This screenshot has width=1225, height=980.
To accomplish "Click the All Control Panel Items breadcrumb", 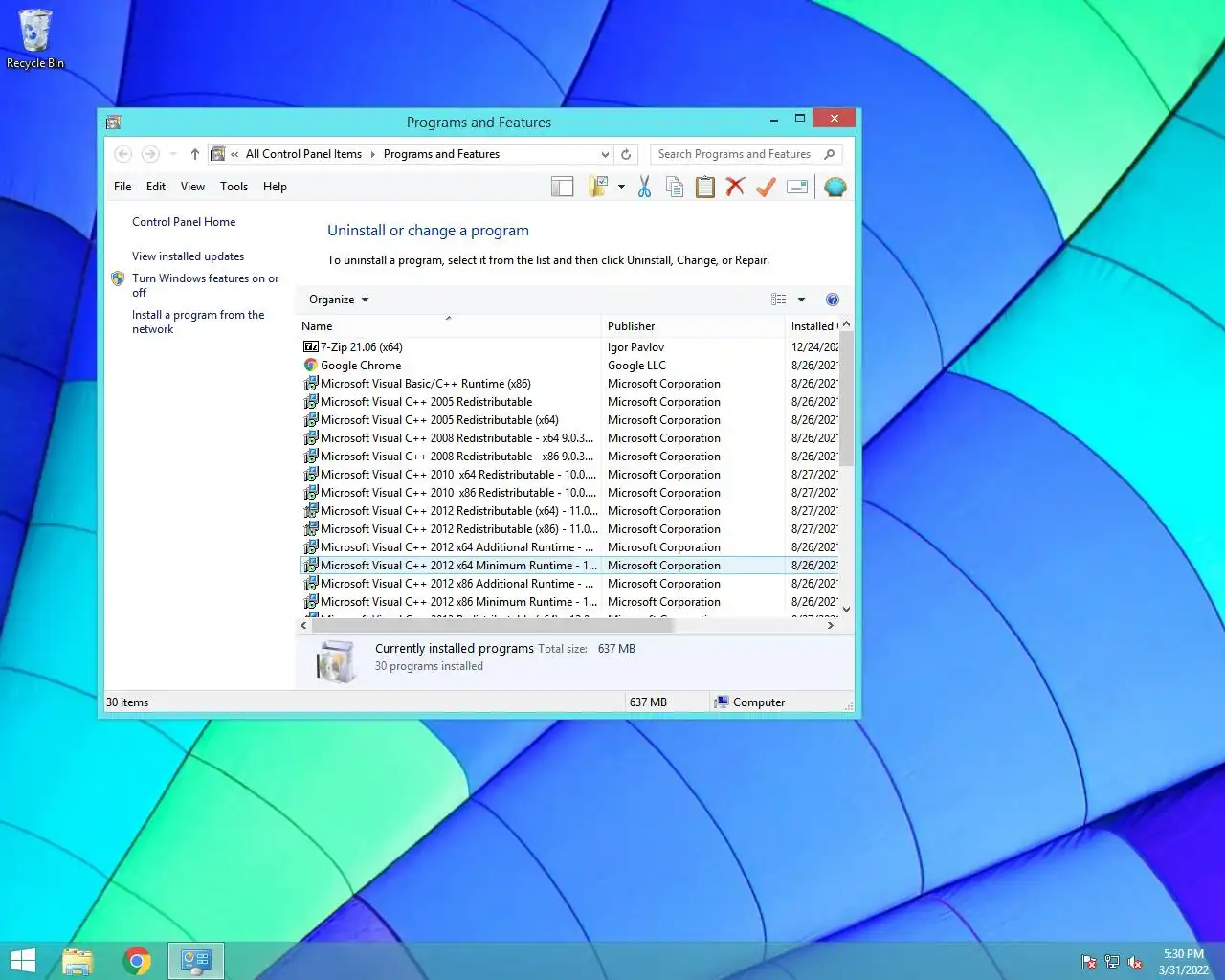I will [x=303, y=154].
